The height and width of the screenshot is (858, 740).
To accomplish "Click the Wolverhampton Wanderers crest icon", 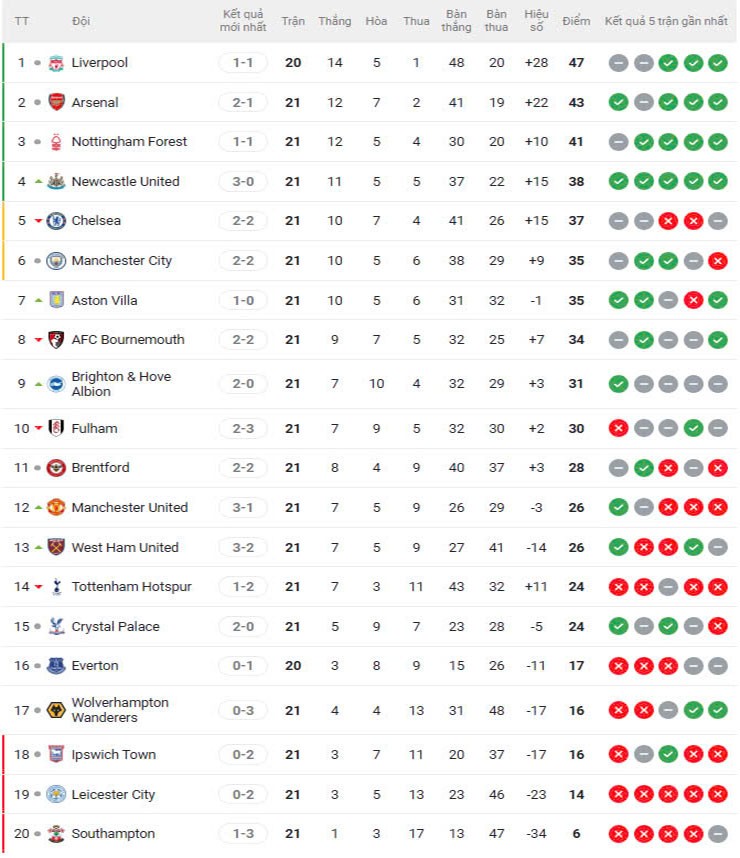I will pyautogui.click(x=56, y=710).
